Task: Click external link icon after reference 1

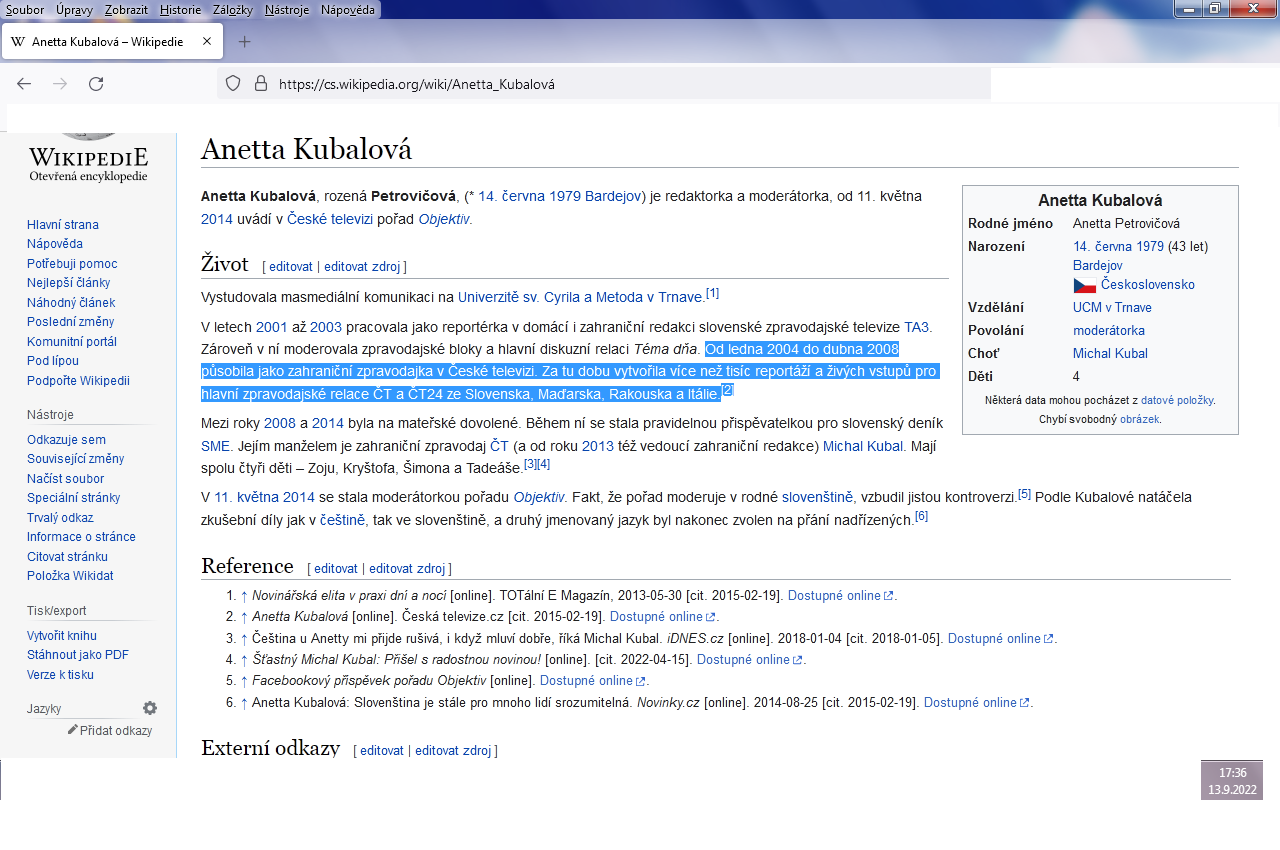Action: pyautogui.click(x=888, y=596)
